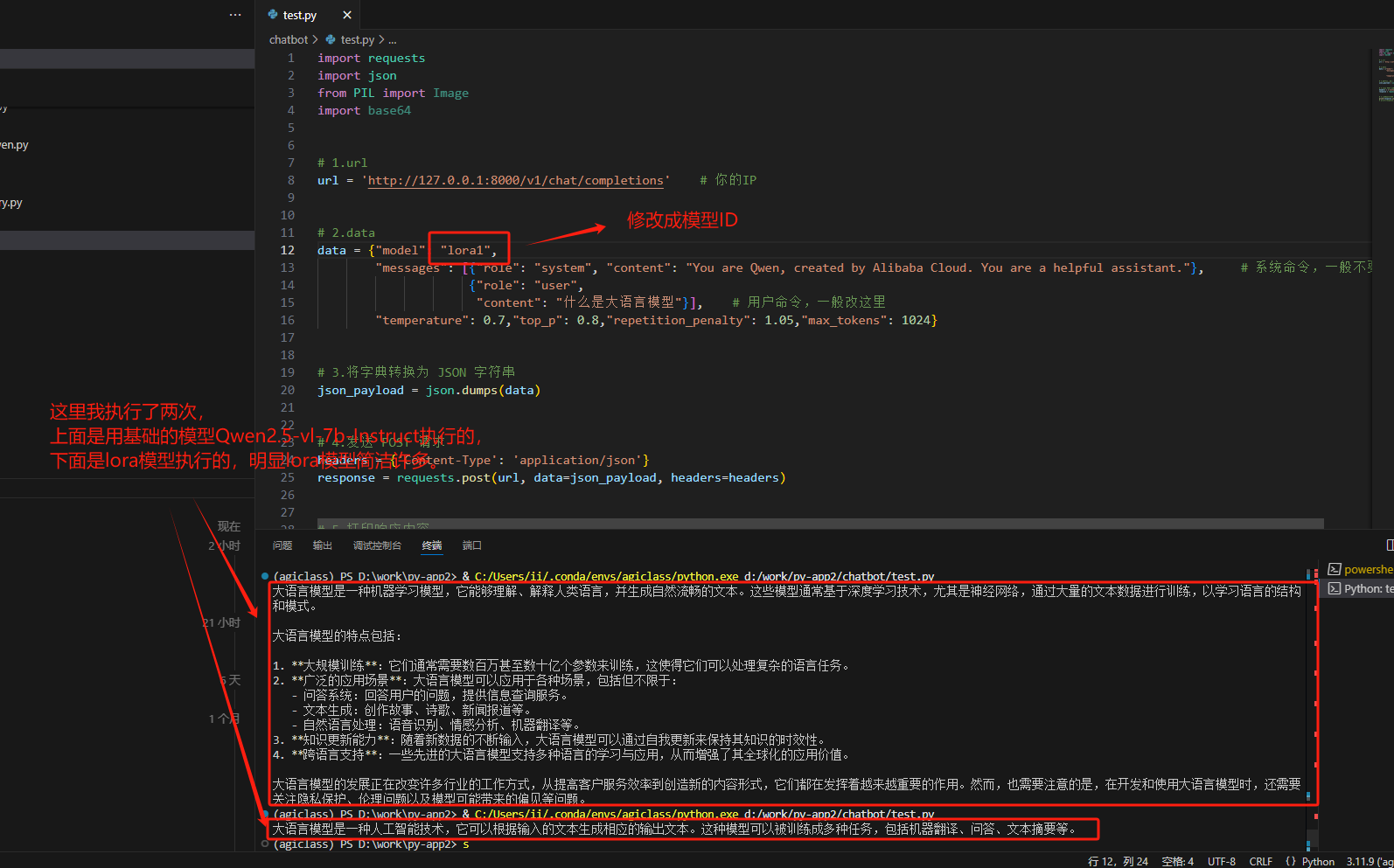Open the 输出 (Output) panel tab

[323, 545]
